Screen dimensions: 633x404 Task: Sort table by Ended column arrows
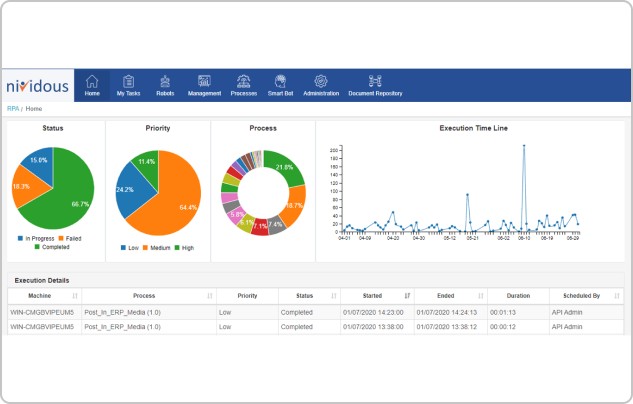(x=481, y=296)
